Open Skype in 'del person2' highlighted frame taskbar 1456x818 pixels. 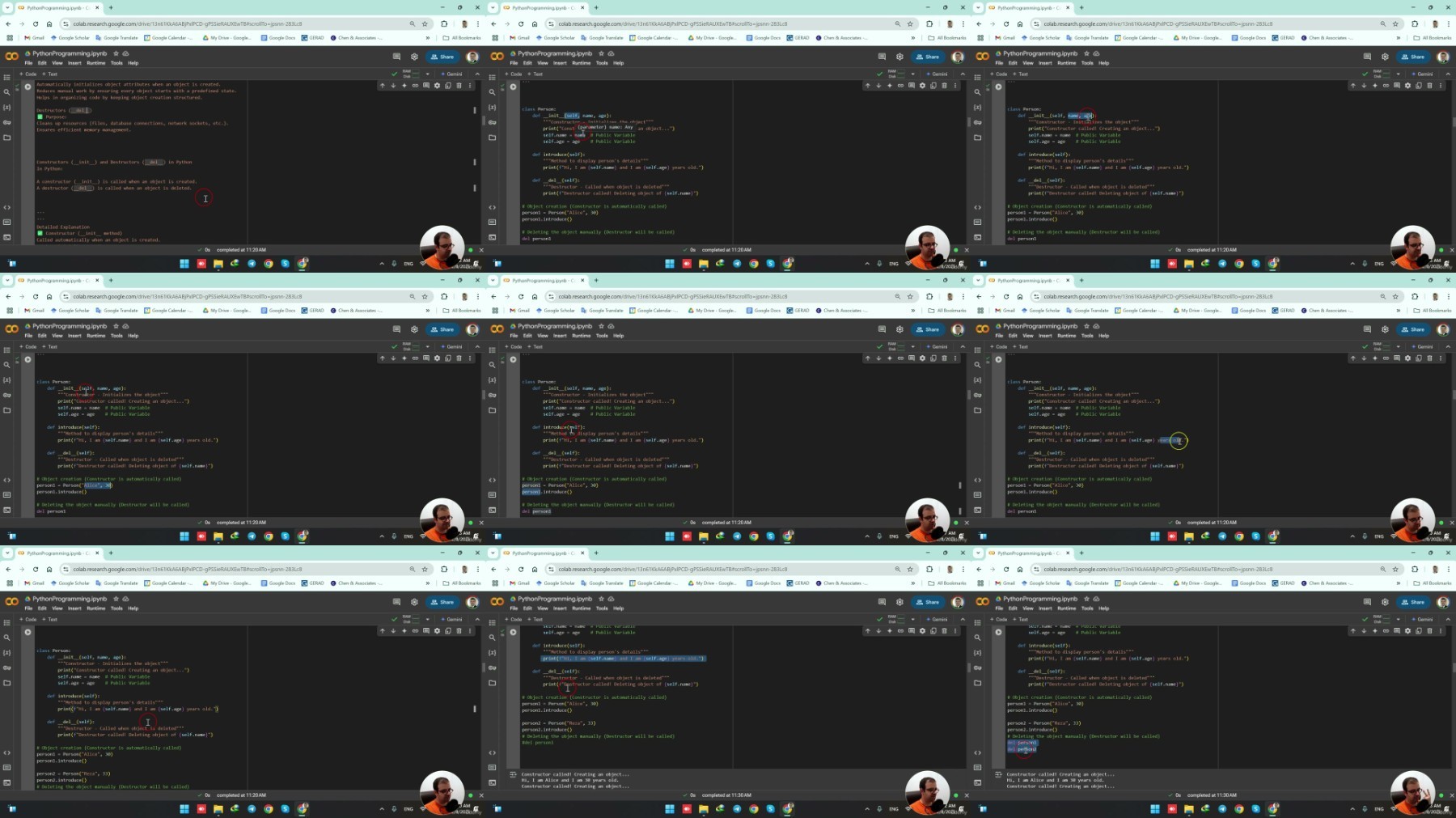pyautogui.click(x=1255, y=808)
